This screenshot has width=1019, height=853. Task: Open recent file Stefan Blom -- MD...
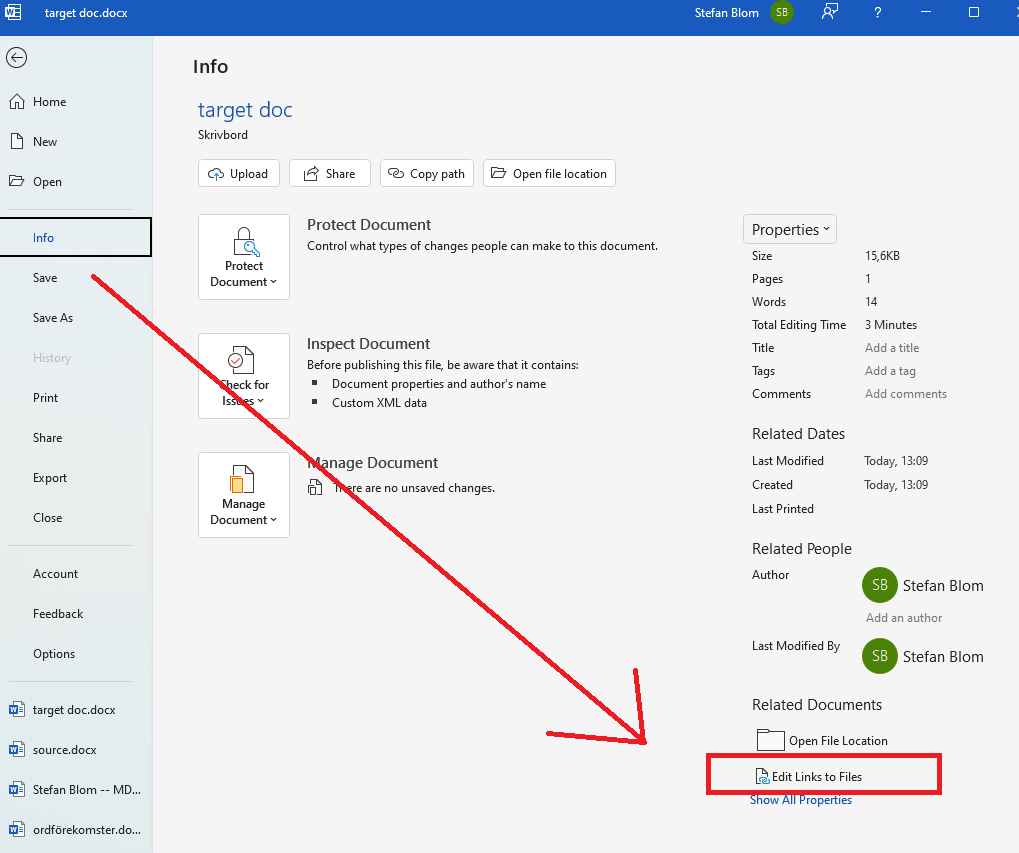[77, 790]
